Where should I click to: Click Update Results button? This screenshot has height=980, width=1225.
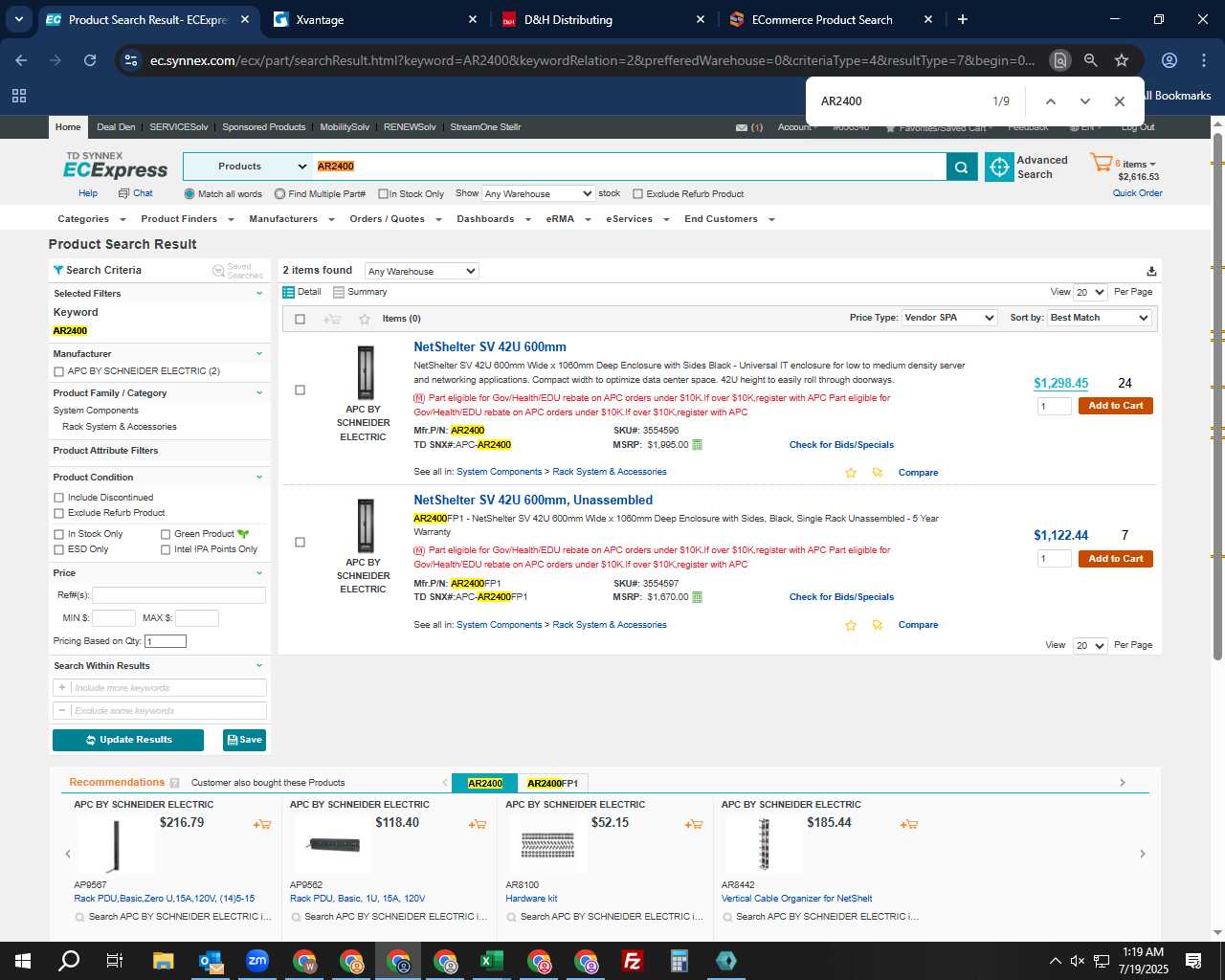click(128, 740)
